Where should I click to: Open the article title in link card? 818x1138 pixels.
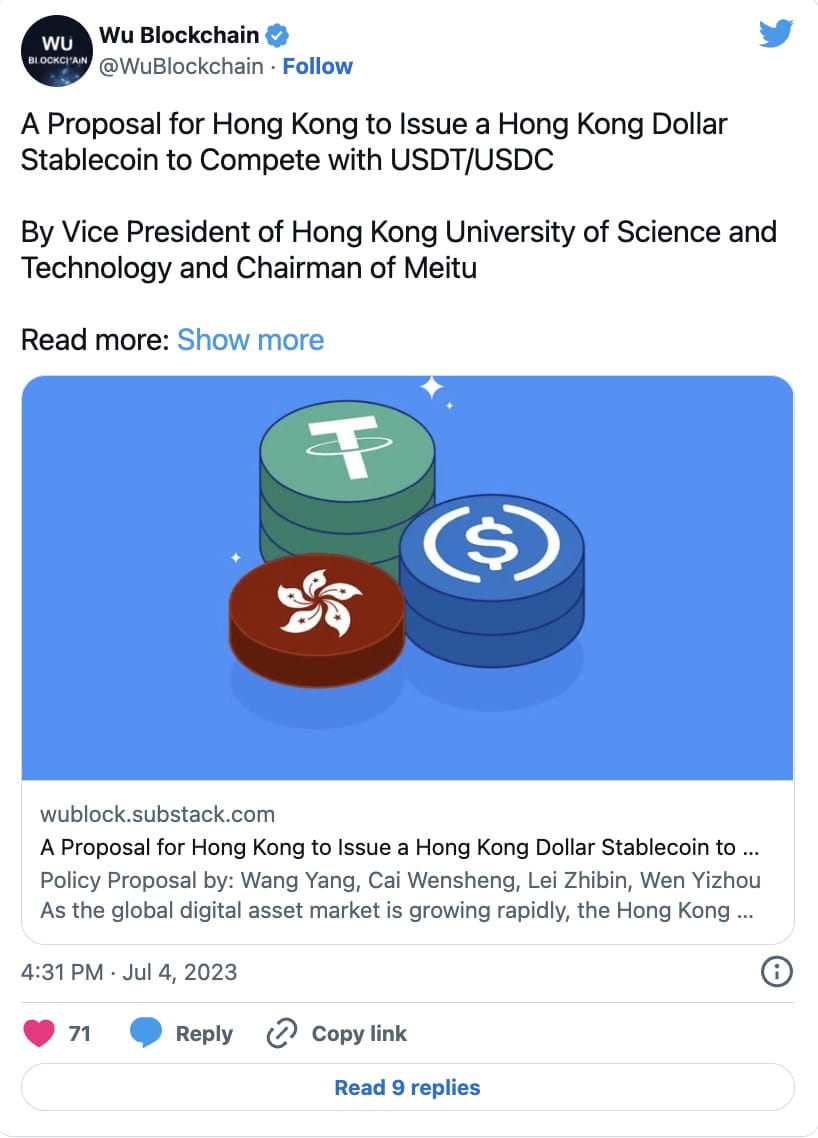(x=400, y=847)
